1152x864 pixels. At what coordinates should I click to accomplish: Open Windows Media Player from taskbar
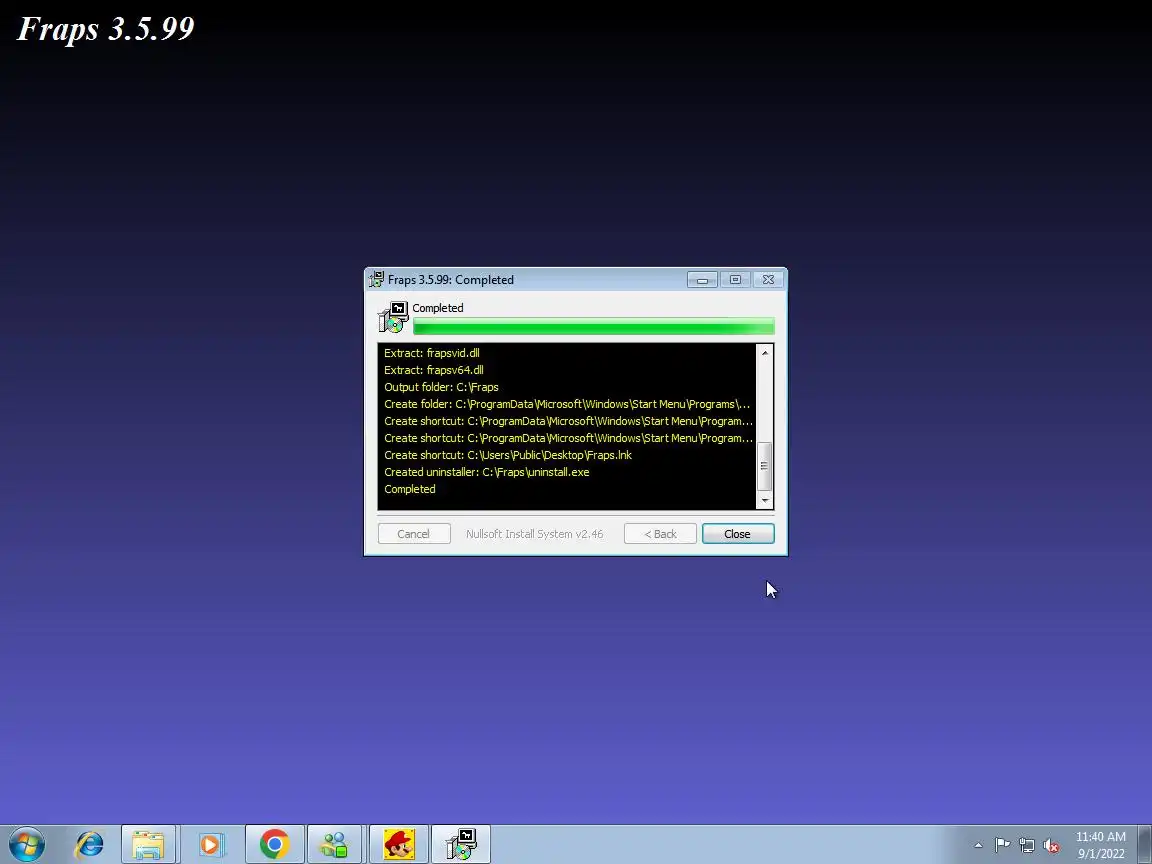coord(211,845)
